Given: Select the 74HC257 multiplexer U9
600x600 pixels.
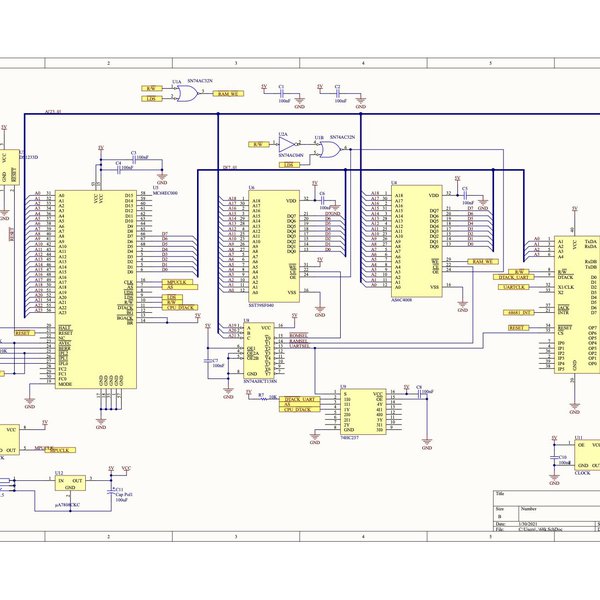Looking at the screenshot, I should [364, 412].
